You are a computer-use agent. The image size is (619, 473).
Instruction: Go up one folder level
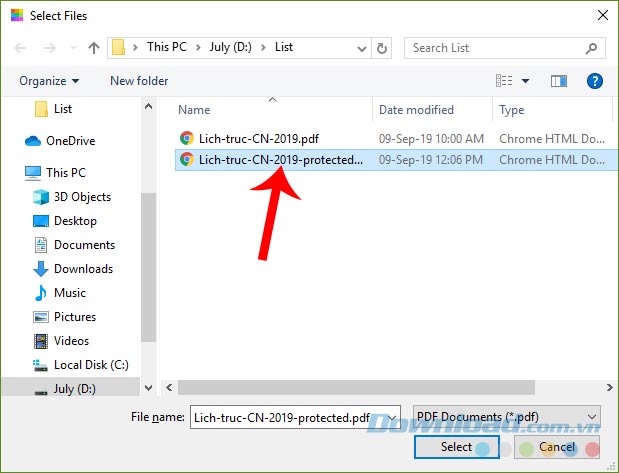point(94,48)
